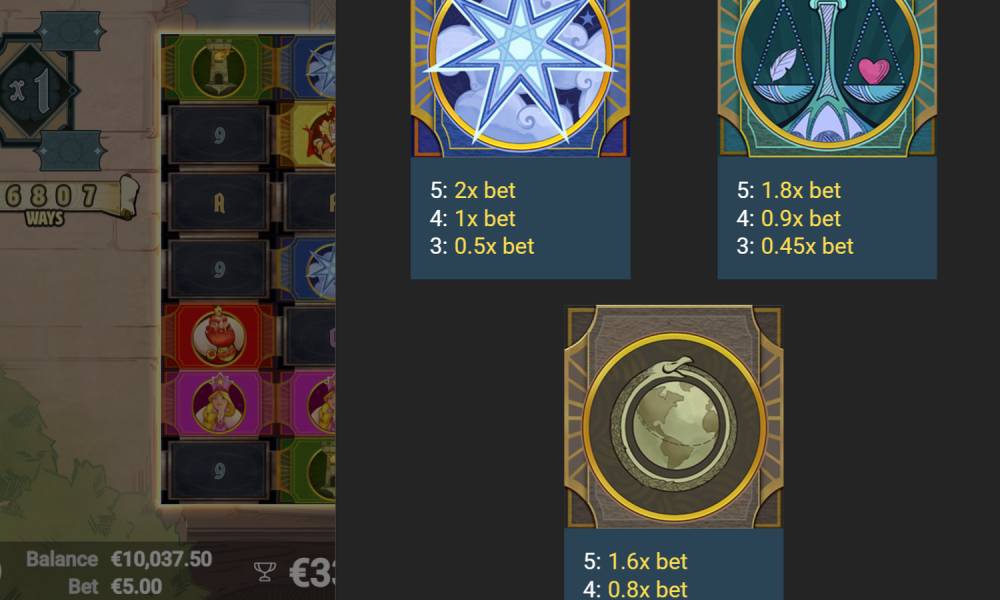The image size is (1000, 600).
Task: Select the green tower symbol on first reel
Action: pos(219,68)
